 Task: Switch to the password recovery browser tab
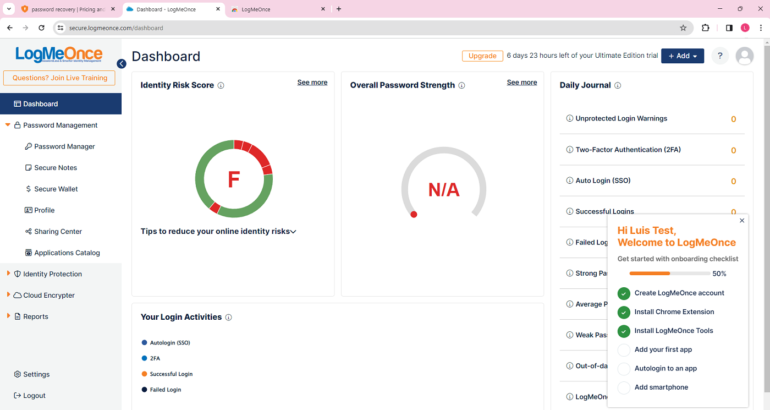[x=66, y=9]
